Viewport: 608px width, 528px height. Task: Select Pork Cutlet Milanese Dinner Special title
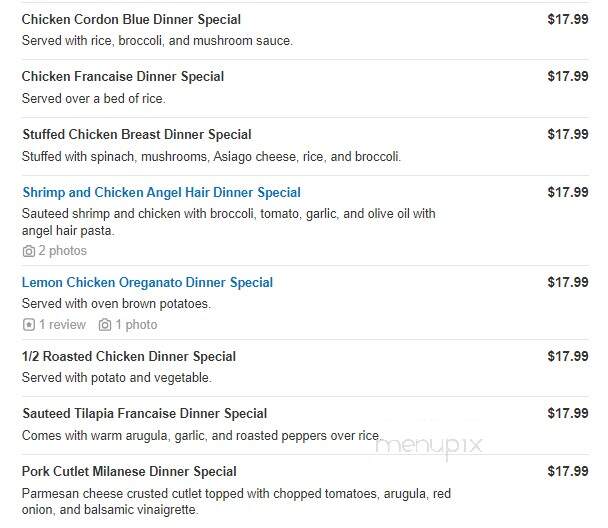(129, 471)
